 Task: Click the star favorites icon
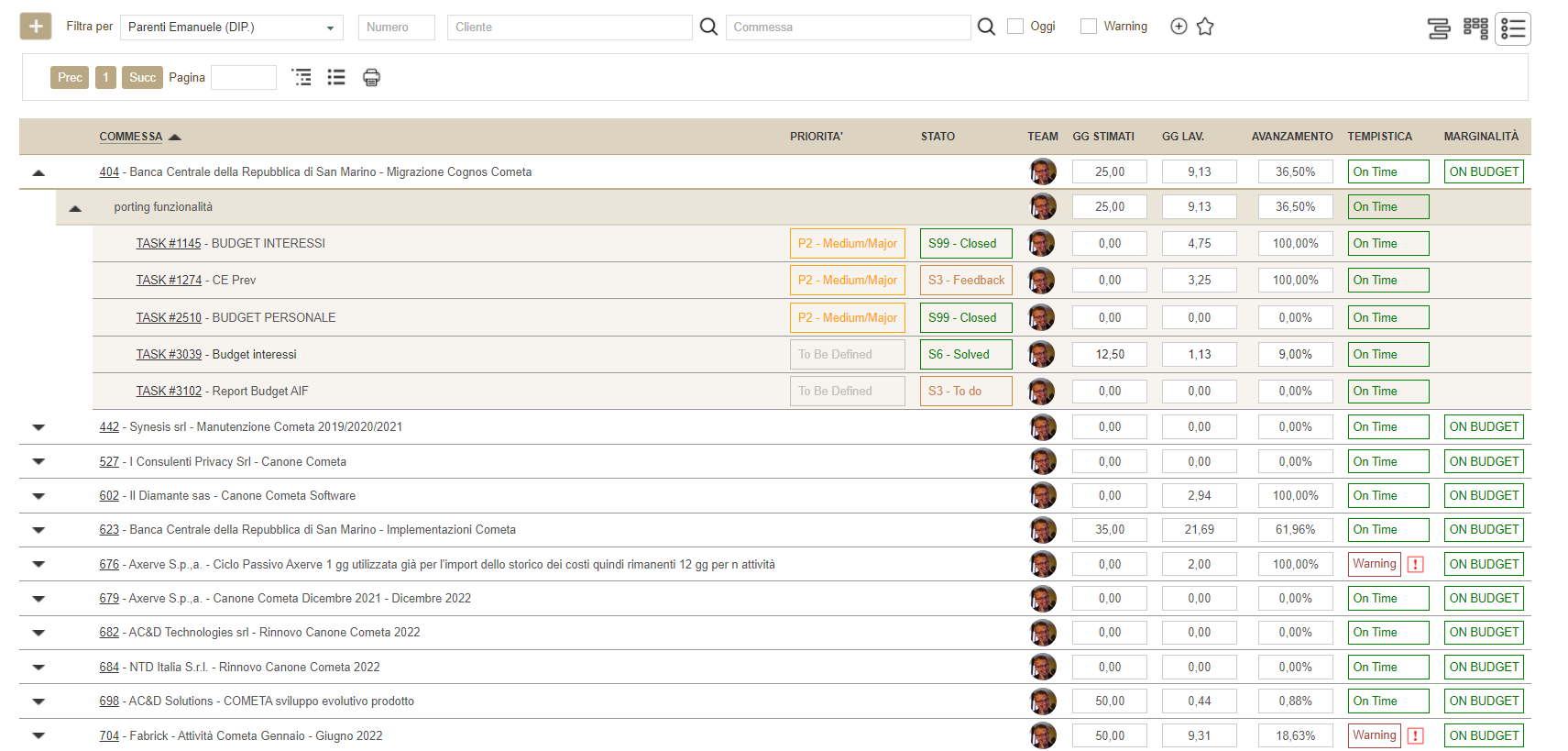tap(1205, 27)
